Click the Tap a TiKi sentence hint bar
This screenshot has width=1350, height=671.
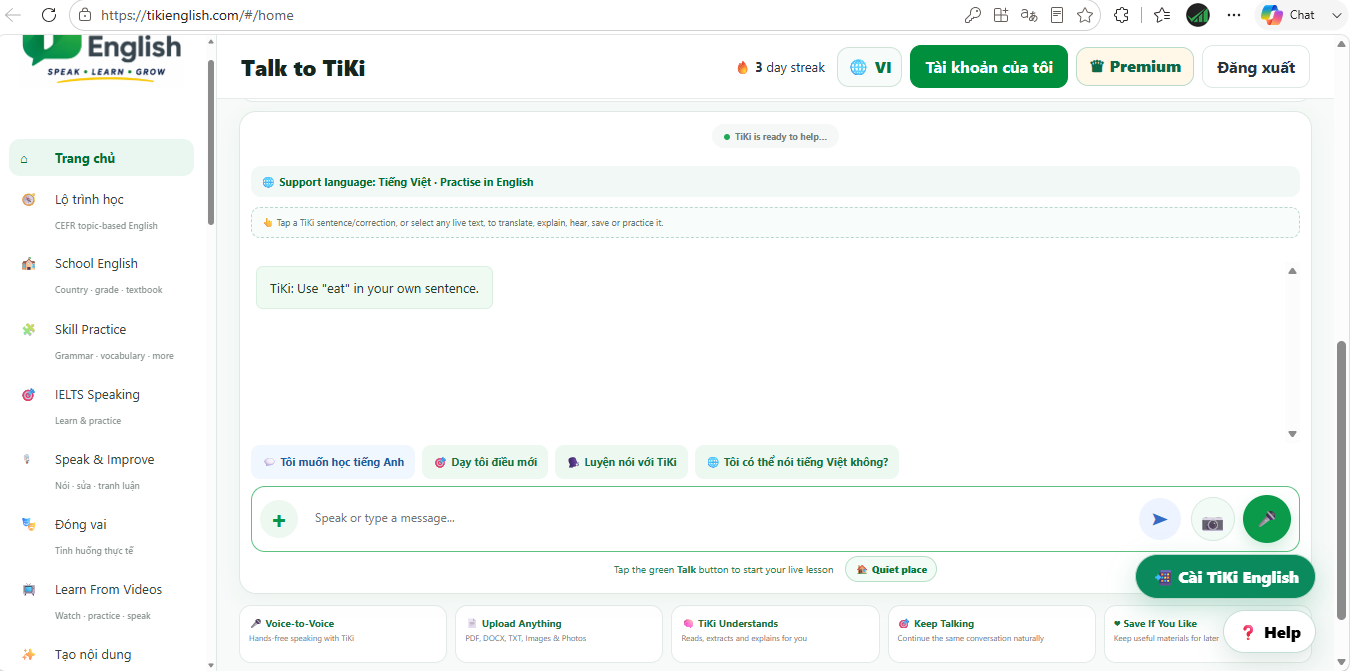tap(775, 222)
